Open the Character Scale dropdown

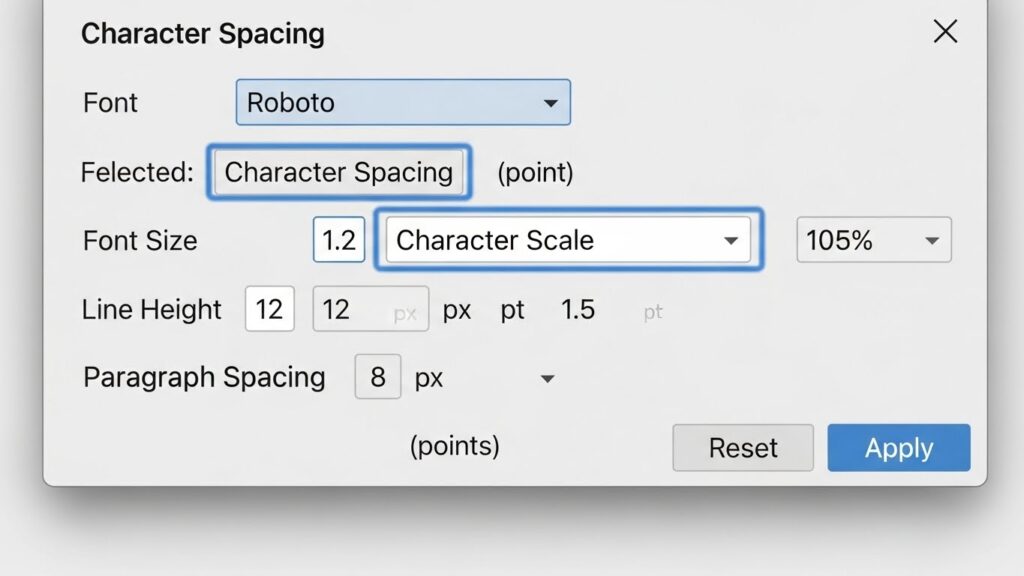tap(568, 240)
